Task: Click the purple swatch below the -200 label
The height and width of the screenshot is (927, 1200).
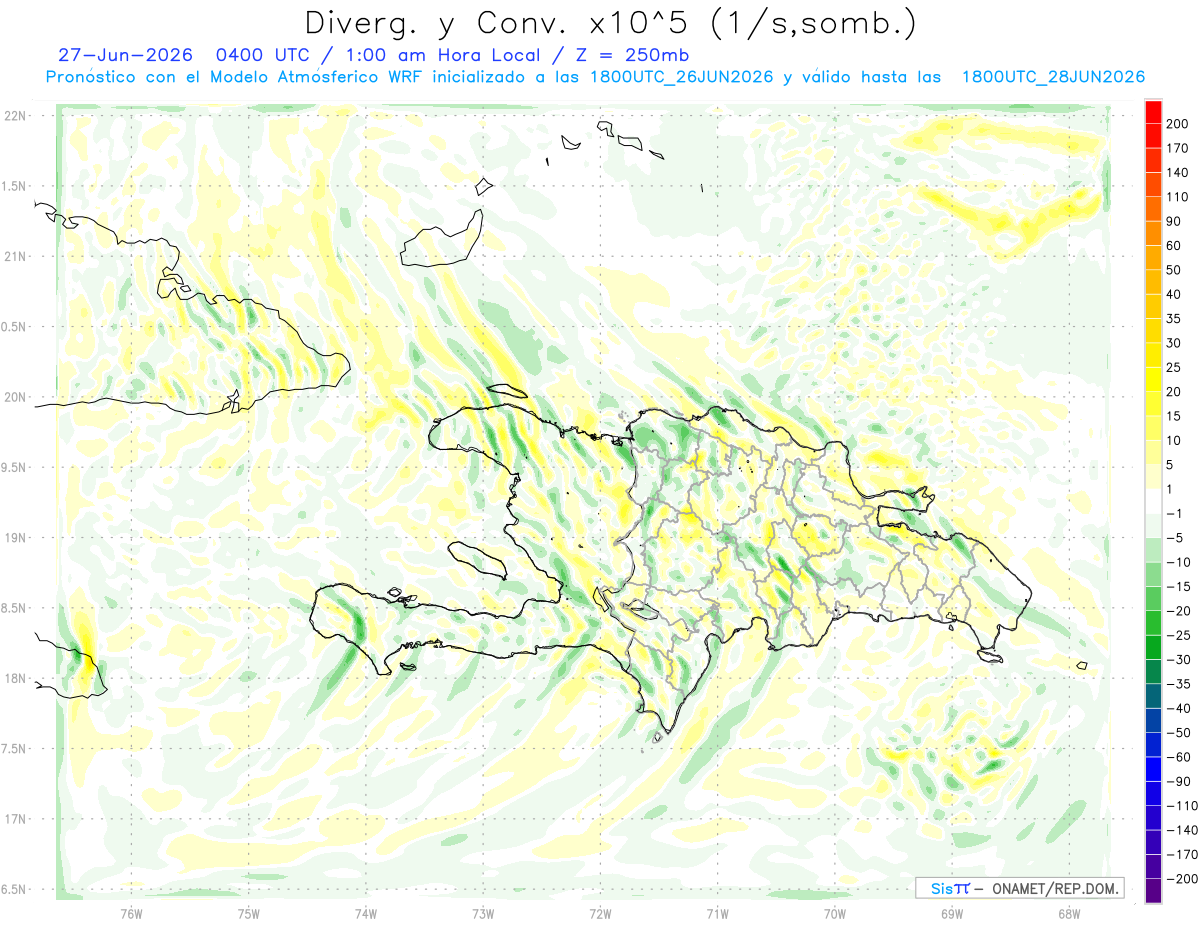Action: tap(1154, 891)
